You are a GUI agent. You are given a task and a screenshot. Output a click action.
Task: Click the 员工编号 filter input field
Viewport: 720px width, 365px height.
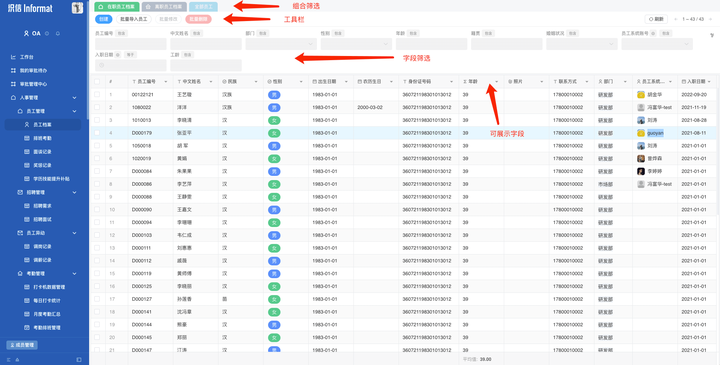tap(130, 44)
